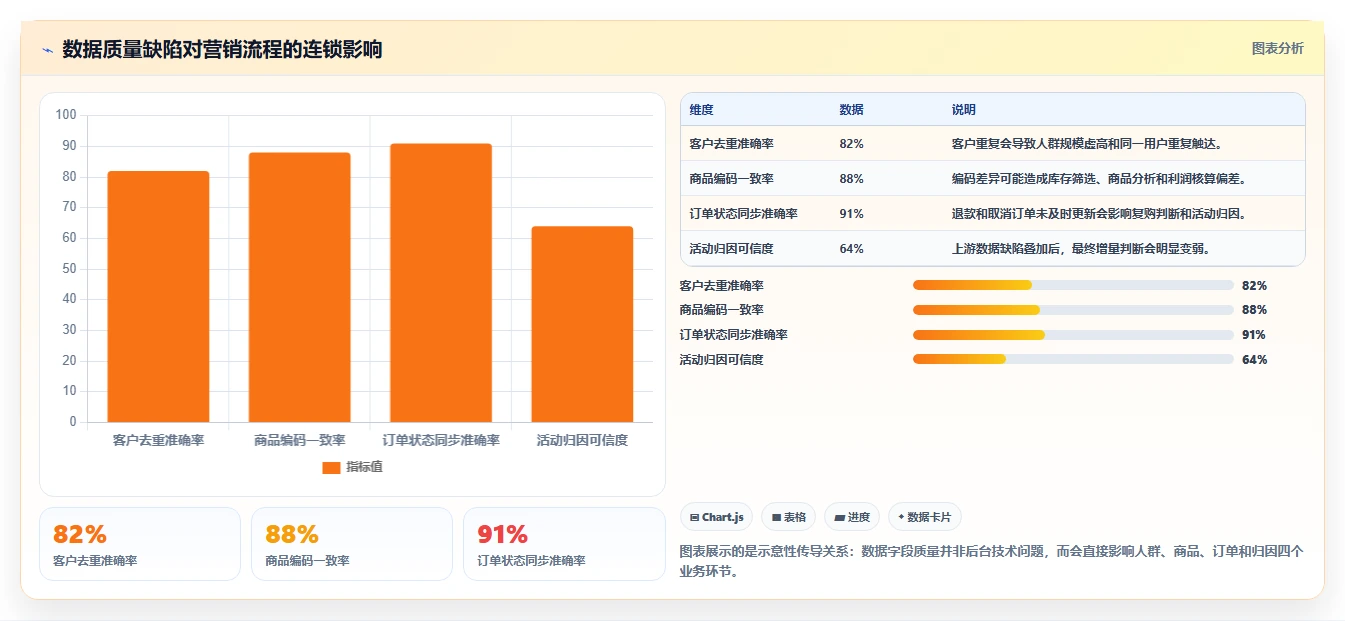Open the 82% 客户去重准确率 data card
The width and height of the screenshot is (1345, 621).
click(140, 544)
